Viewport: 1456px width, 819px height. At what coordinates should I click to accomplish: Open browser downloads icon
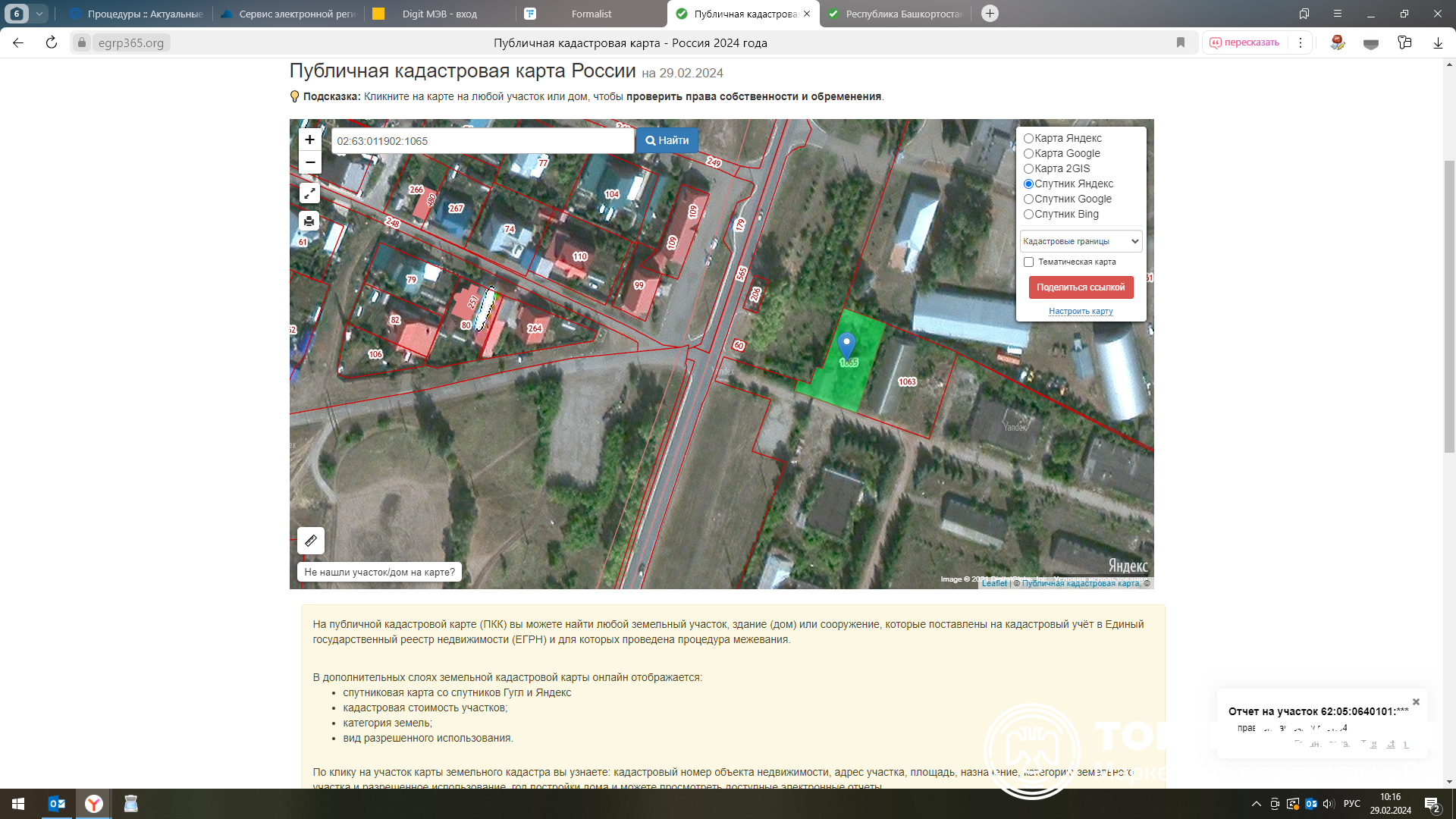point(1438,42)
